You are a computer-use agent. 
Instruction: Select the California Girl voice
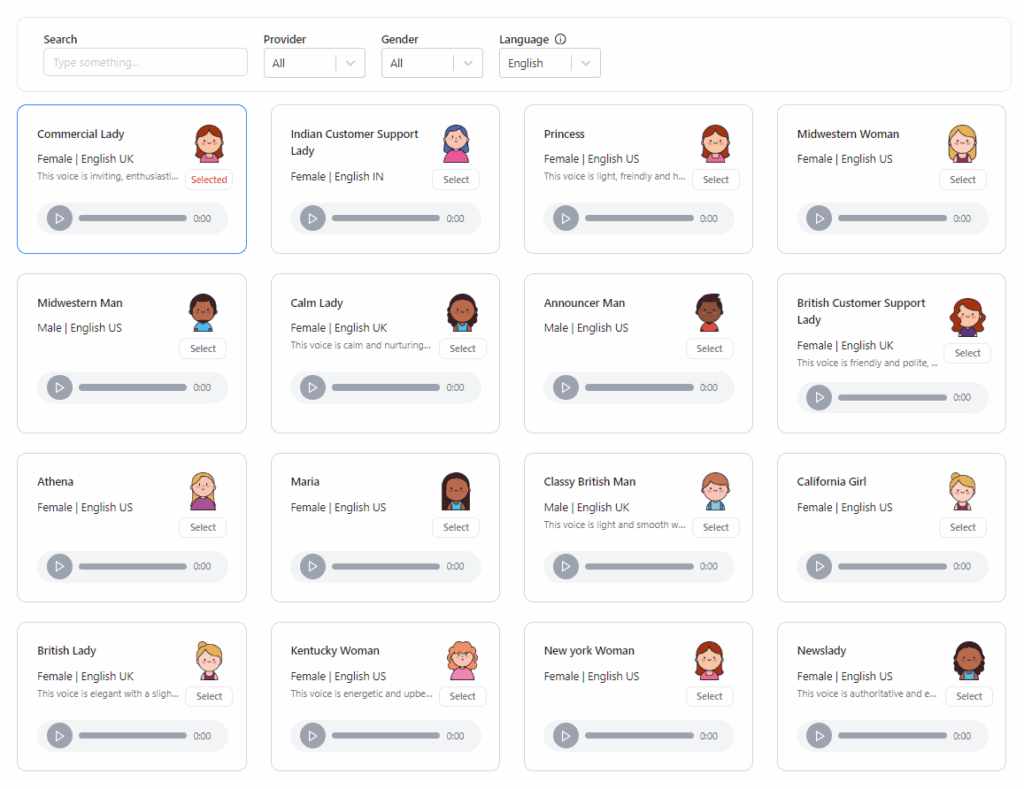[x=963, y=527]
